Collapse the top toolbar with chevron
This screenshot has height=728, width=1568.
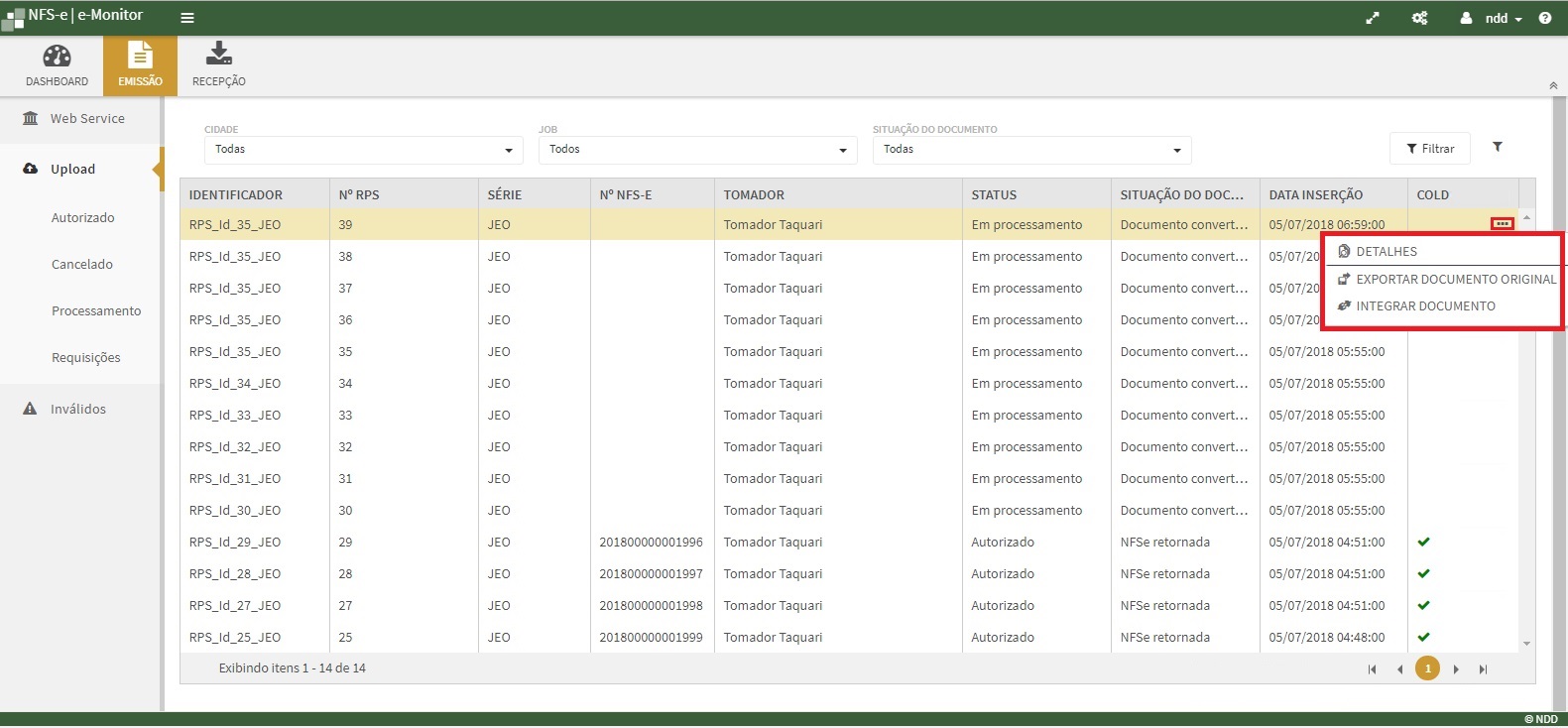pos(1553,86)
